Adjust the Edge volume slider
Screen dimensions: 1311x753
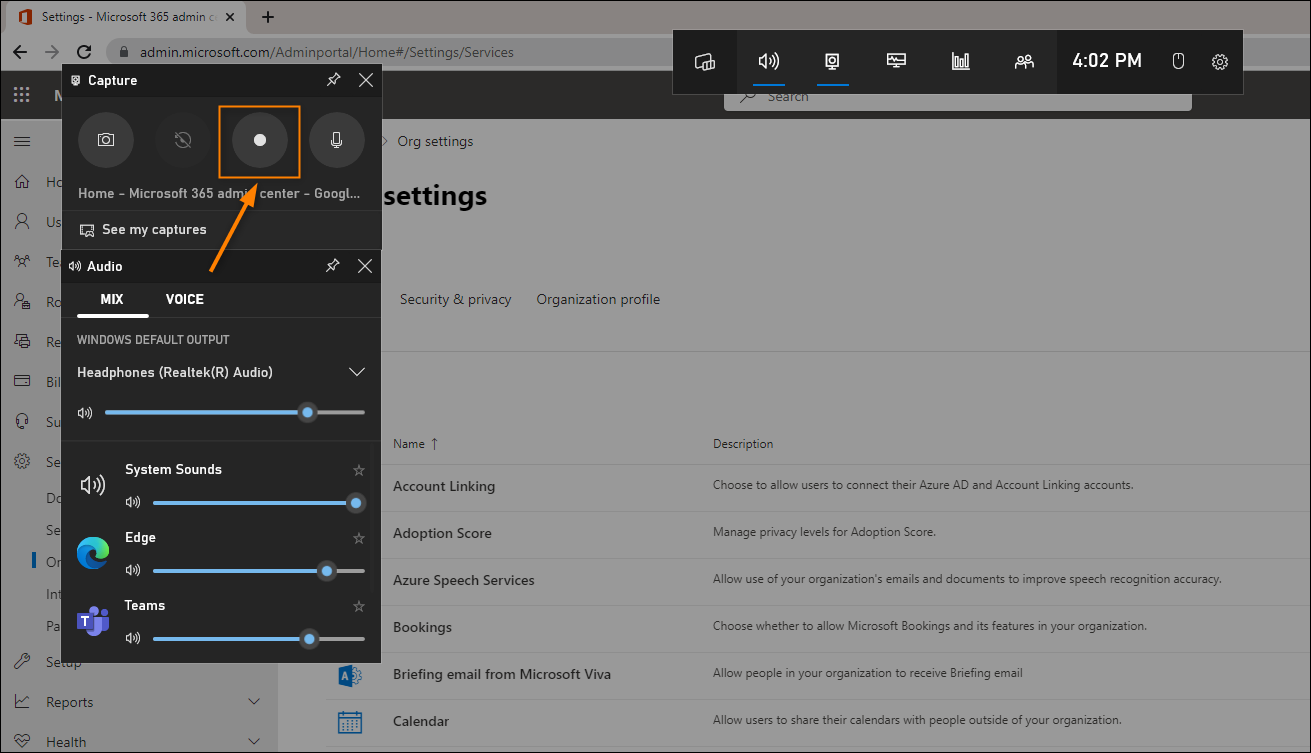click(x=259, y=570)
